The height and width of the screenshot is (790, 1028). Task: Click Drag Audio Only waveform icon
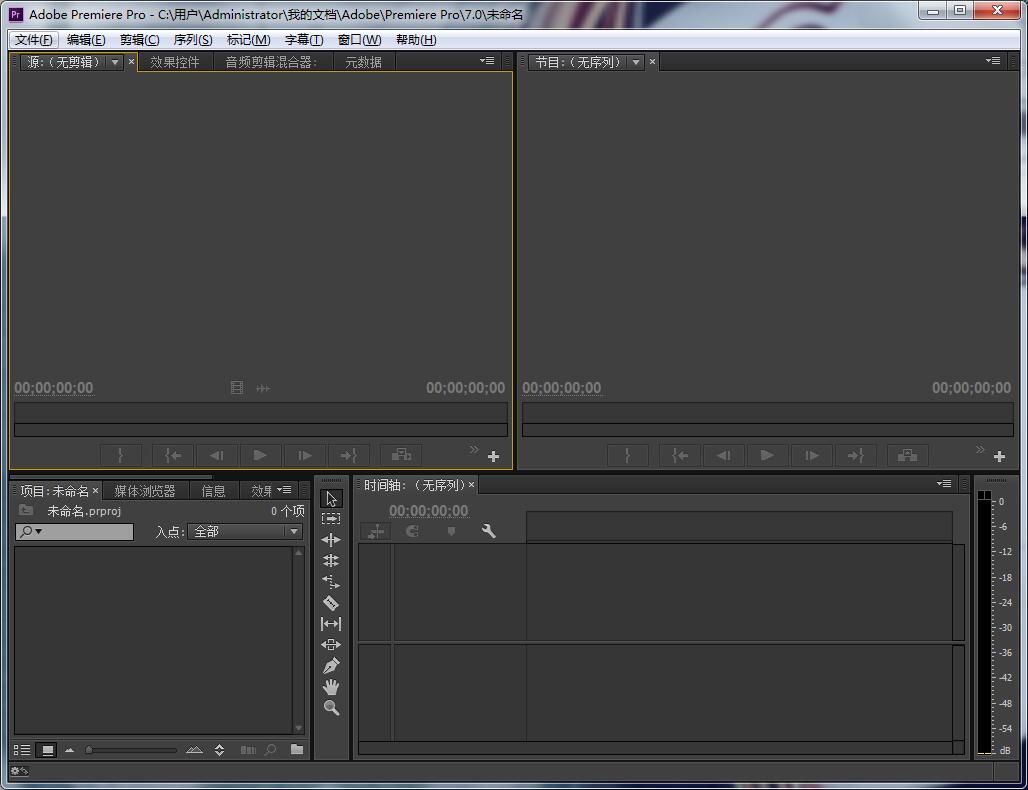(263, 388)
